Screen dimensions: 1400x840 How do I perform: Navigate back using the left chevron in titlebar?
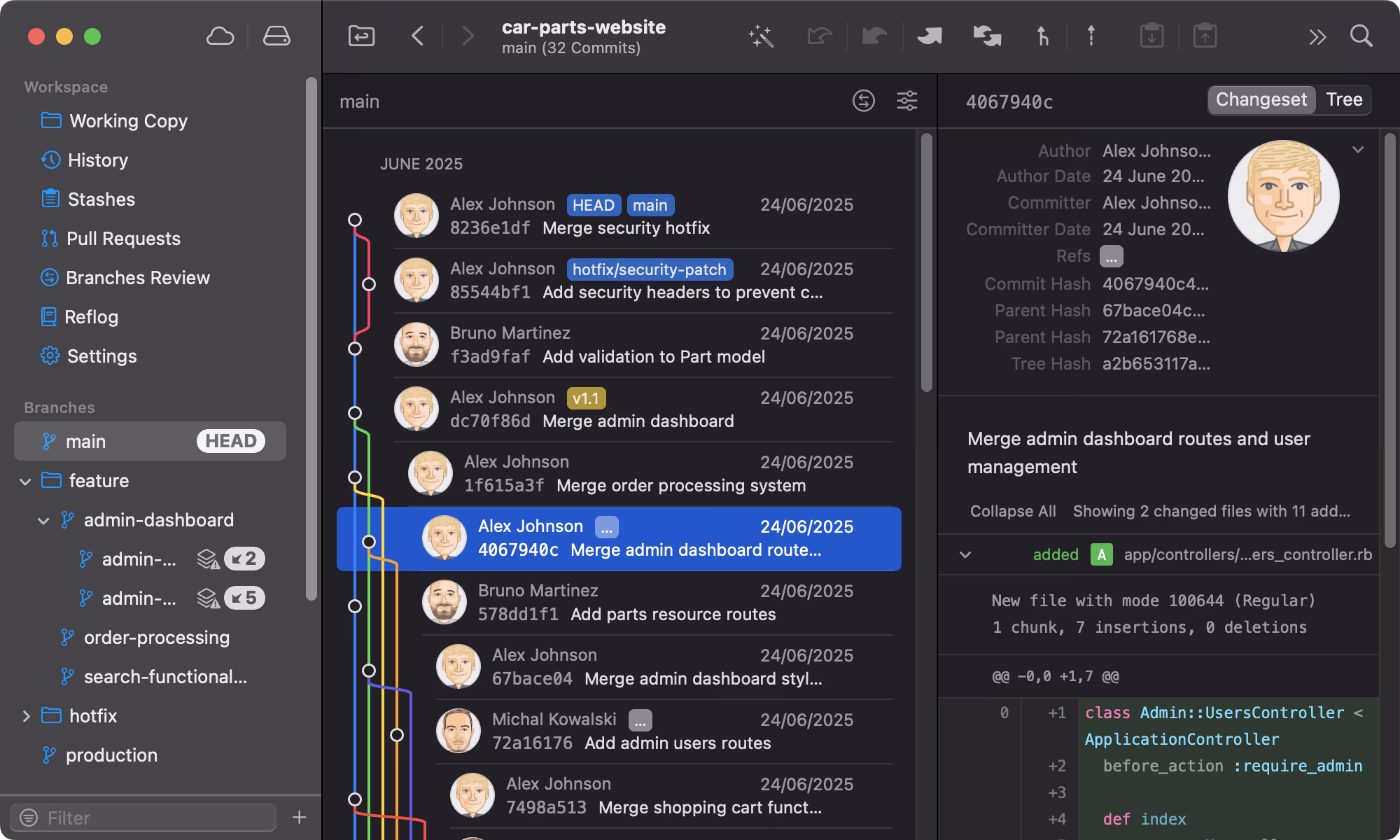(418, 36)
